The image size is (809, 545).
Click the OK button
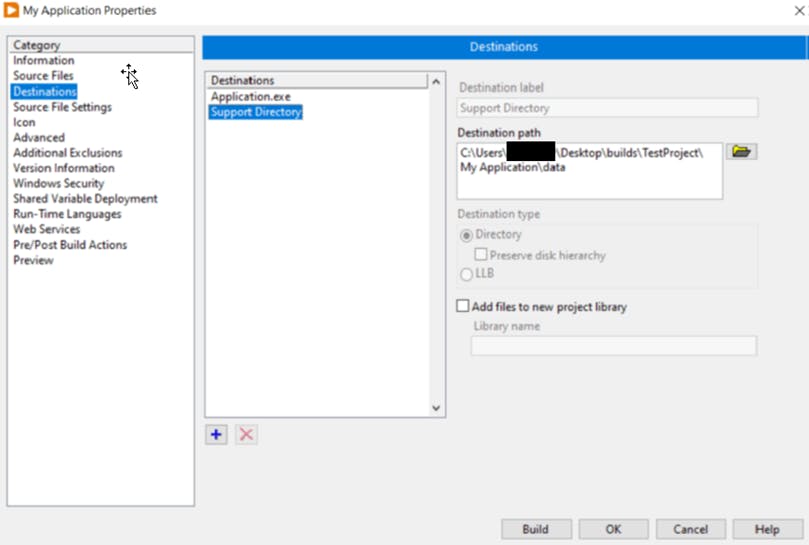613,529
